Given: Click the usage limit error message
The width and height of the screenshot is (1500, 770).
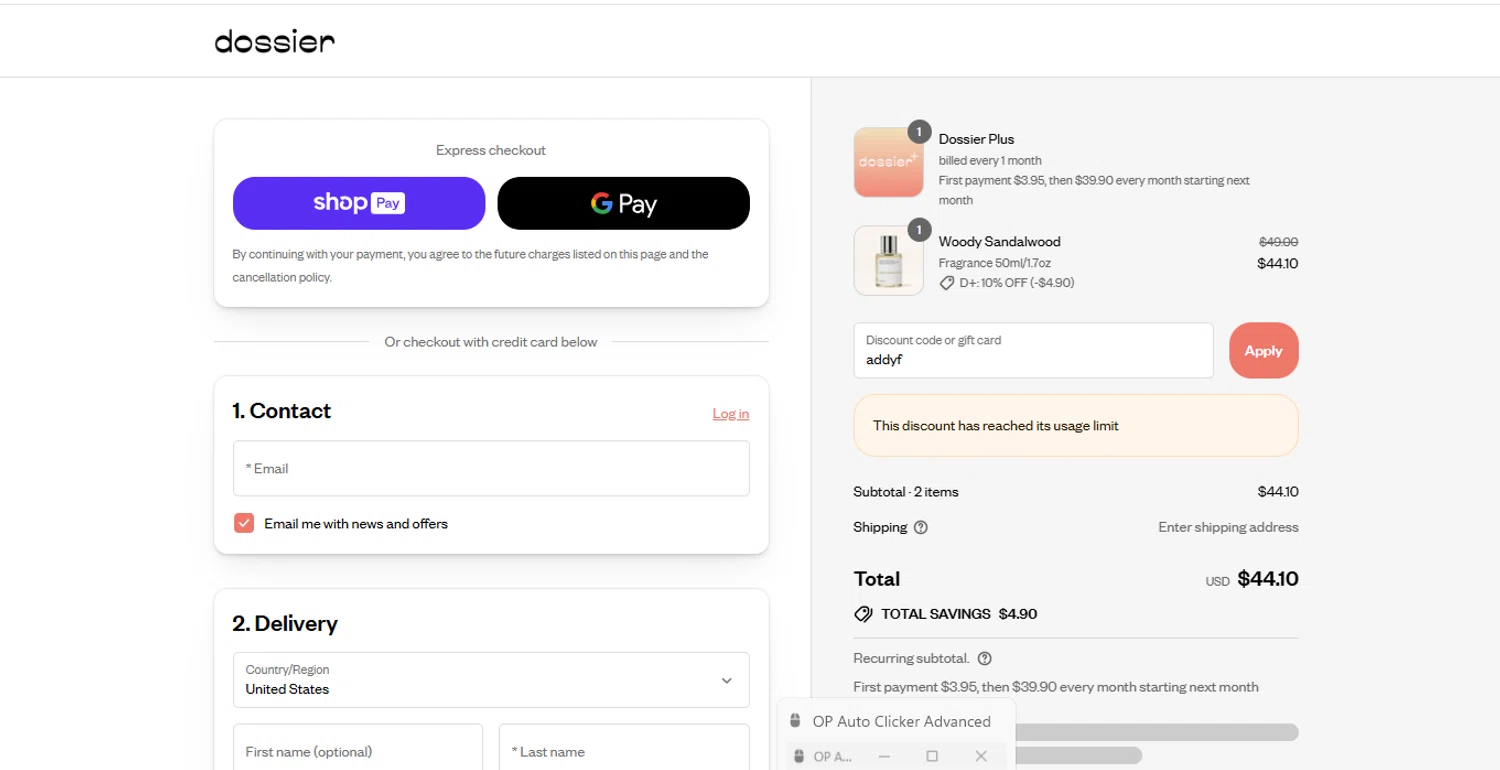Looking at the screenshot, I should coord(1076,425).
